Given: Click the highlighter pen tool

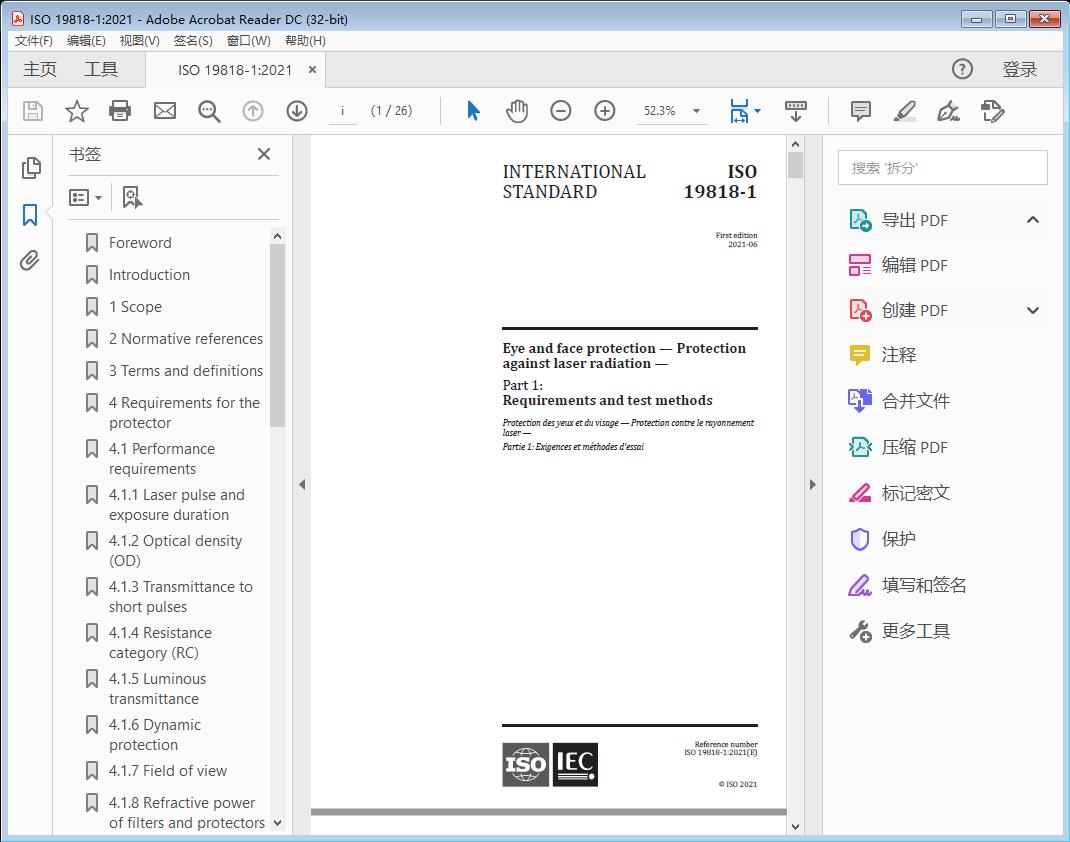Looking at the screenshot, I should (x=905, y=111).
